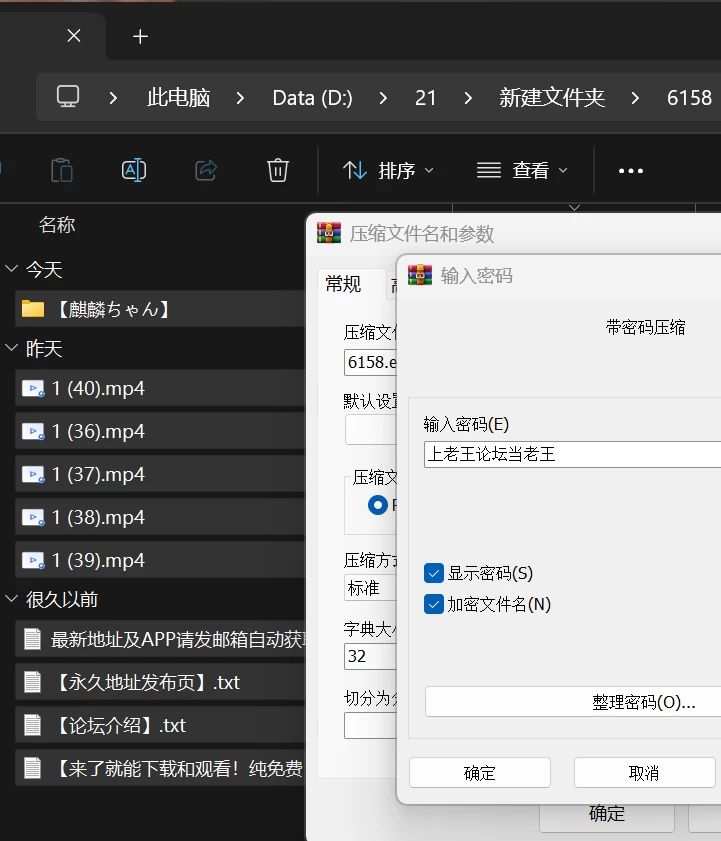
Task: Select 【论坛介绍】.txt file
Action: [160, 725]
